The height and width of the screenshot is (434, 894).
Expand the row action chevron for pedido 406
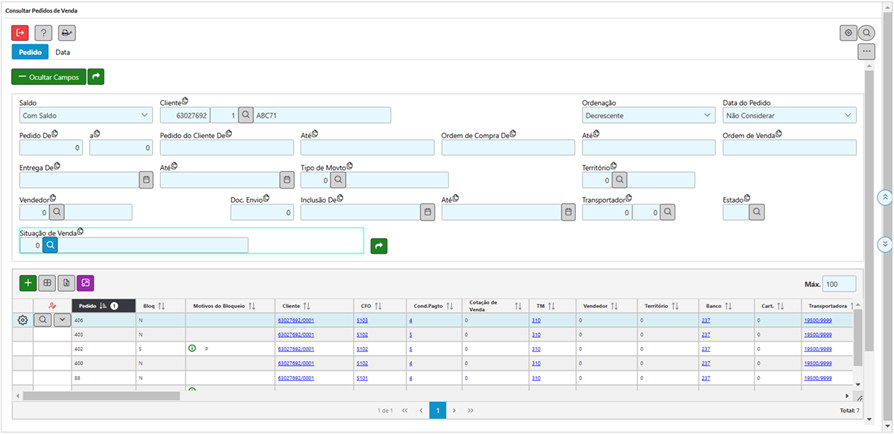[62, 320]
